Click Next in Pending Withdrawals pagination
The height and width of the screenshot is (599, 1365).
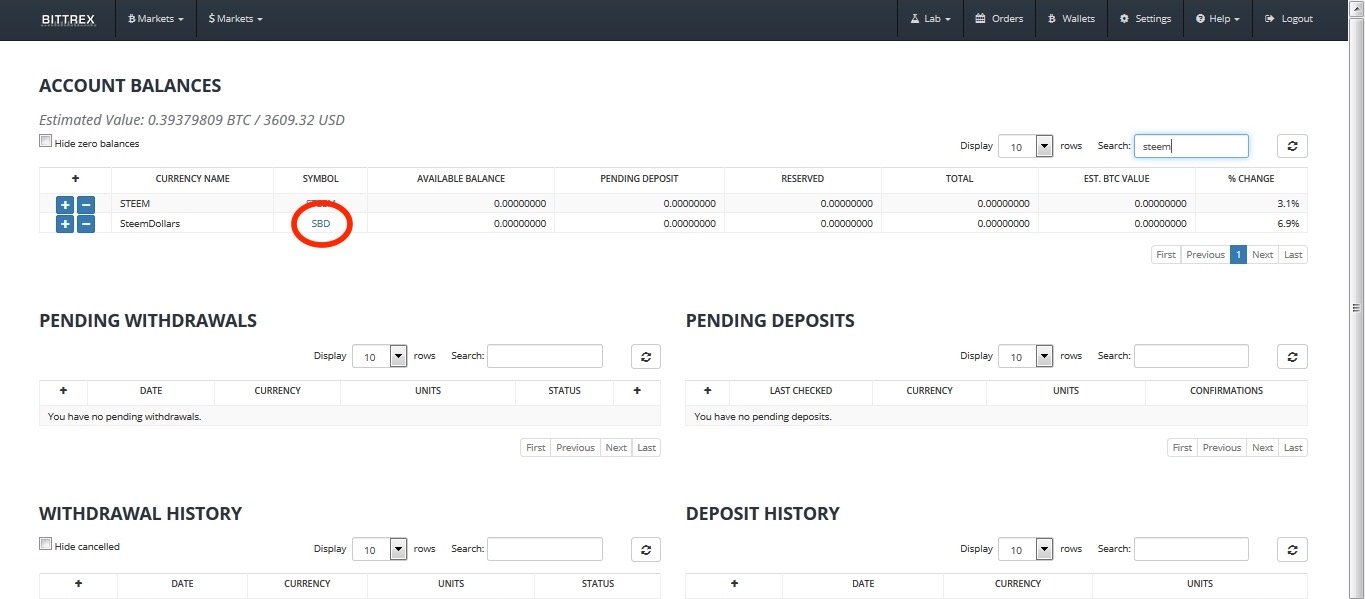pyautogui.click(x=616, y=447)
